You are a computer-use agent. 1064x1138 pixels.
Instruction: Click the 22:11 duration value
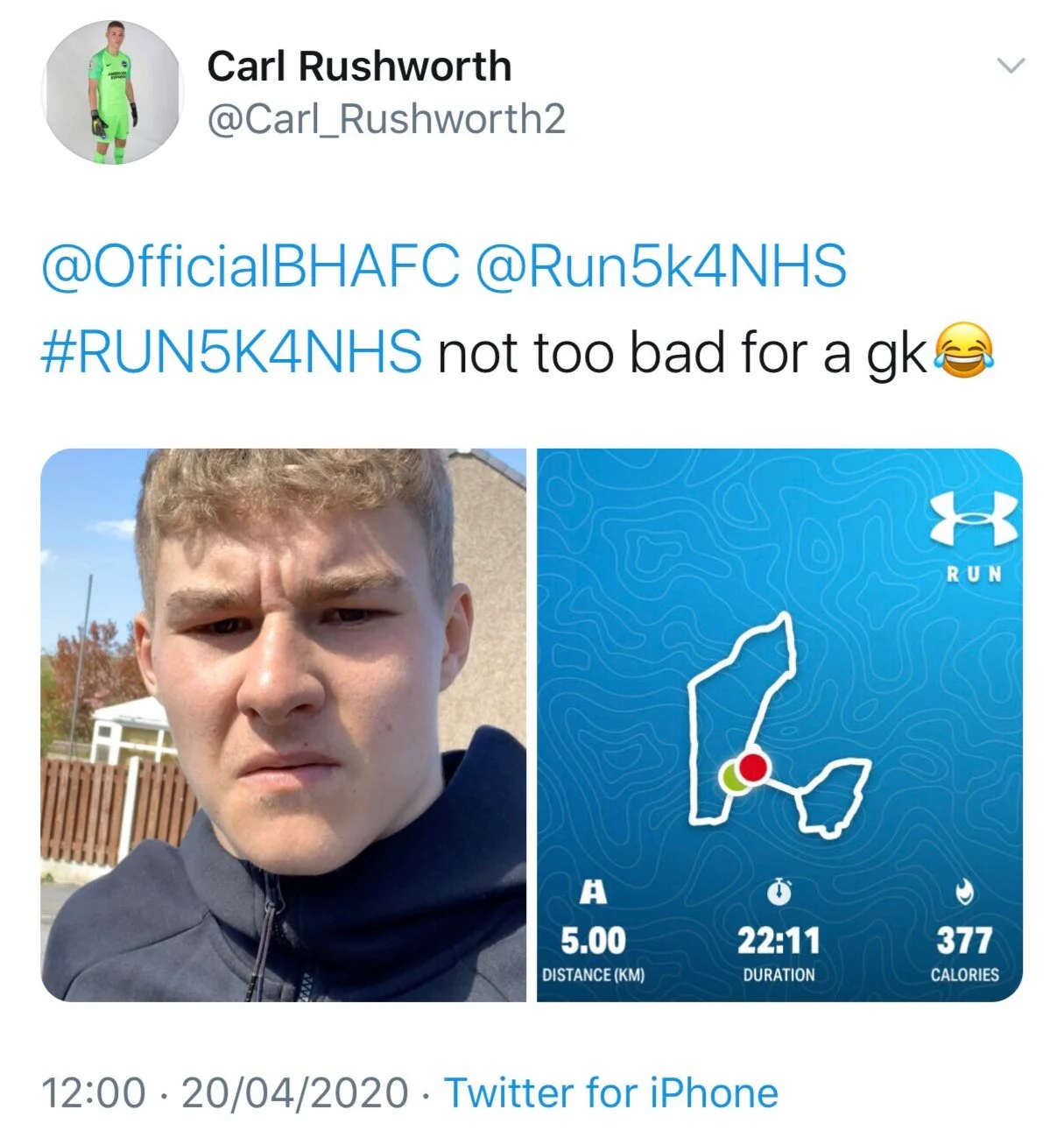coord(779,941)
